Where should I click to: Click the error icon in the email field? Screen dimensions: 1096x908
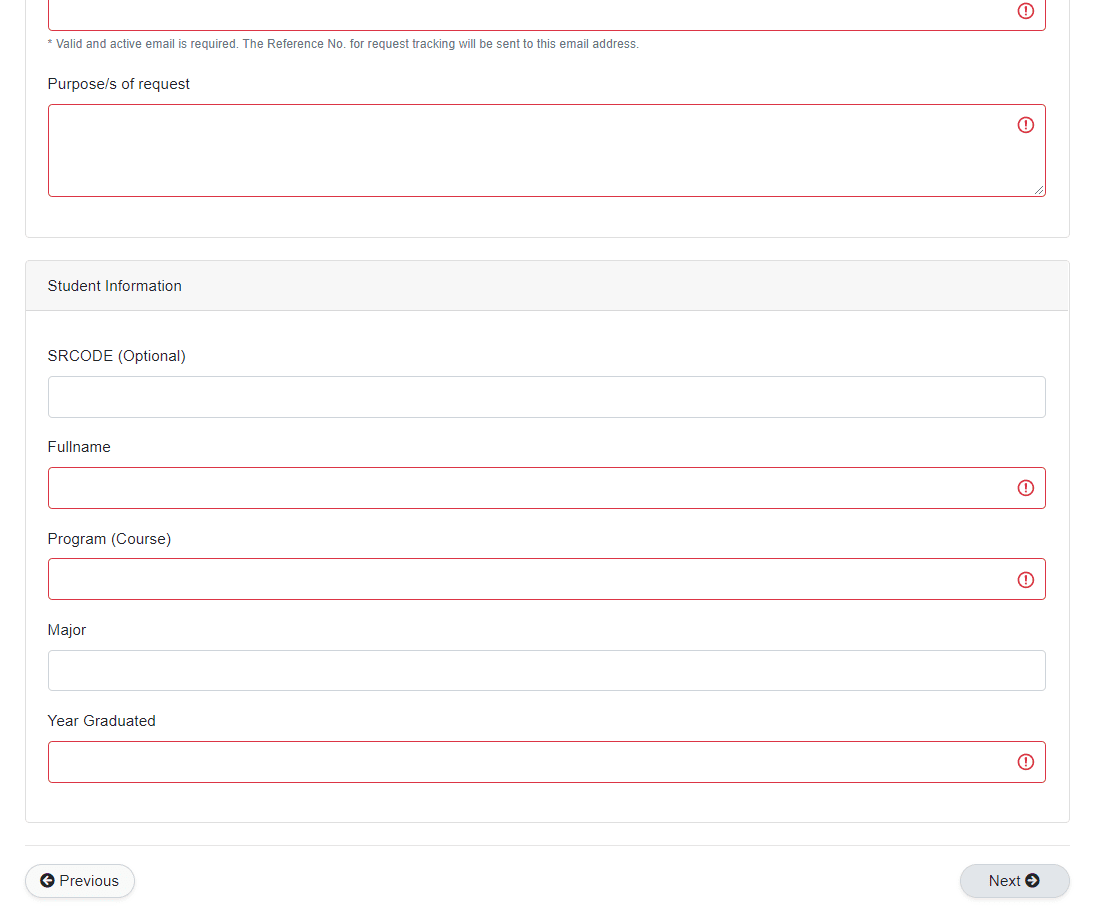click(x=1026, y=11)
